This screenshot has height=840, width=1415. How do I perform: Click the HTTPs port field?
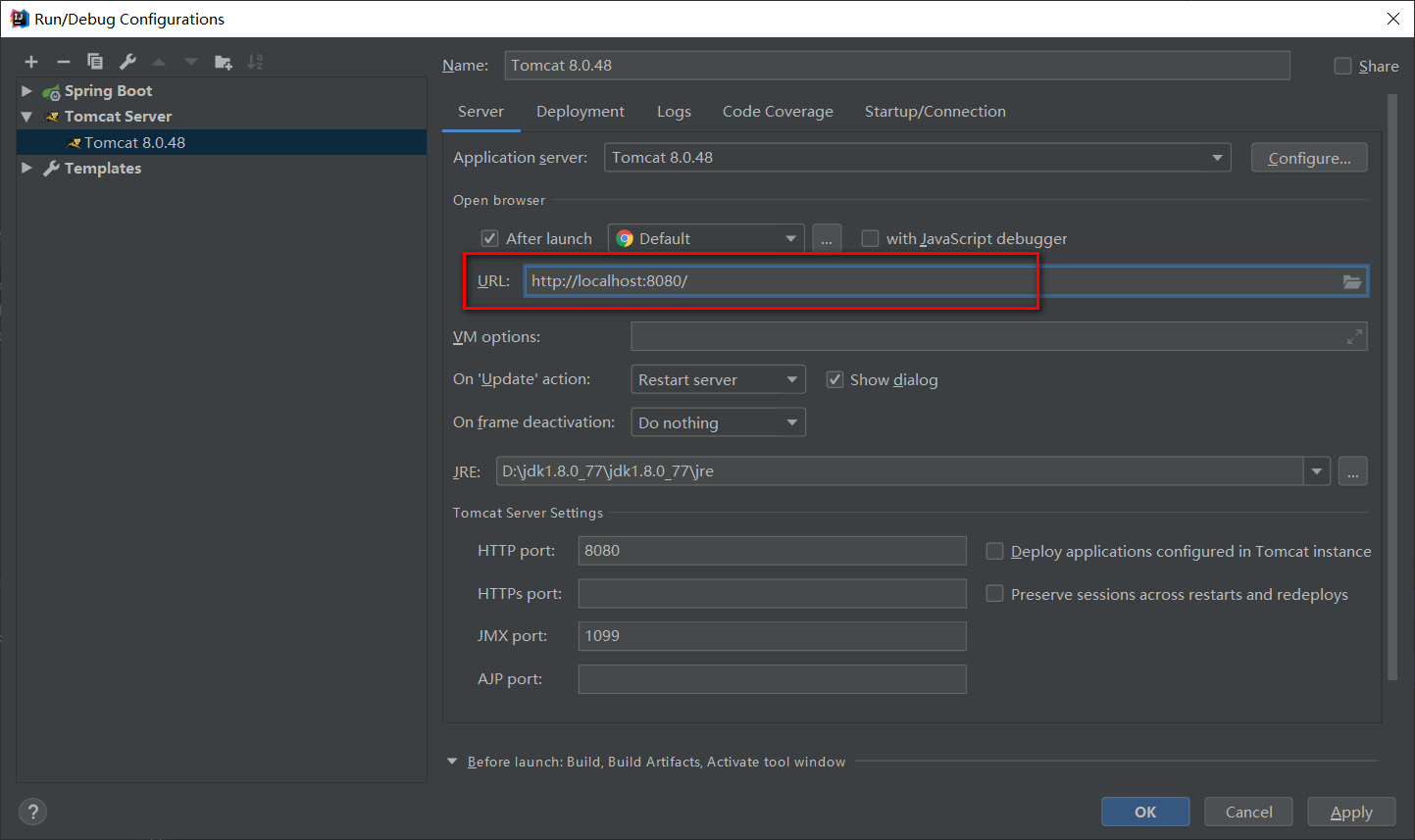pos(772,594)
